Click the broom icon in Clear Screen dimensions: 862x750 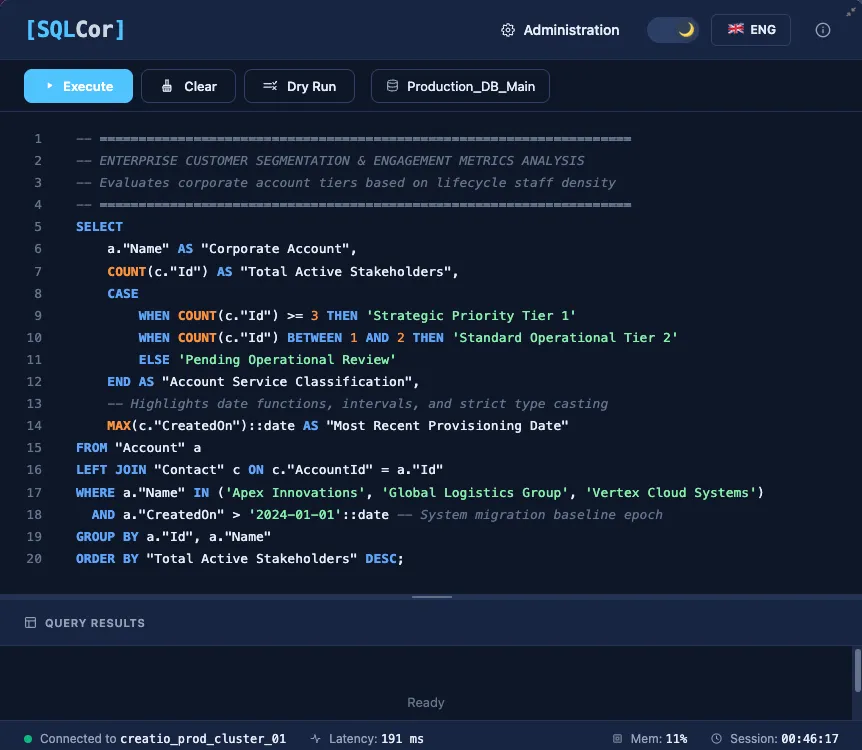point(167,86)
